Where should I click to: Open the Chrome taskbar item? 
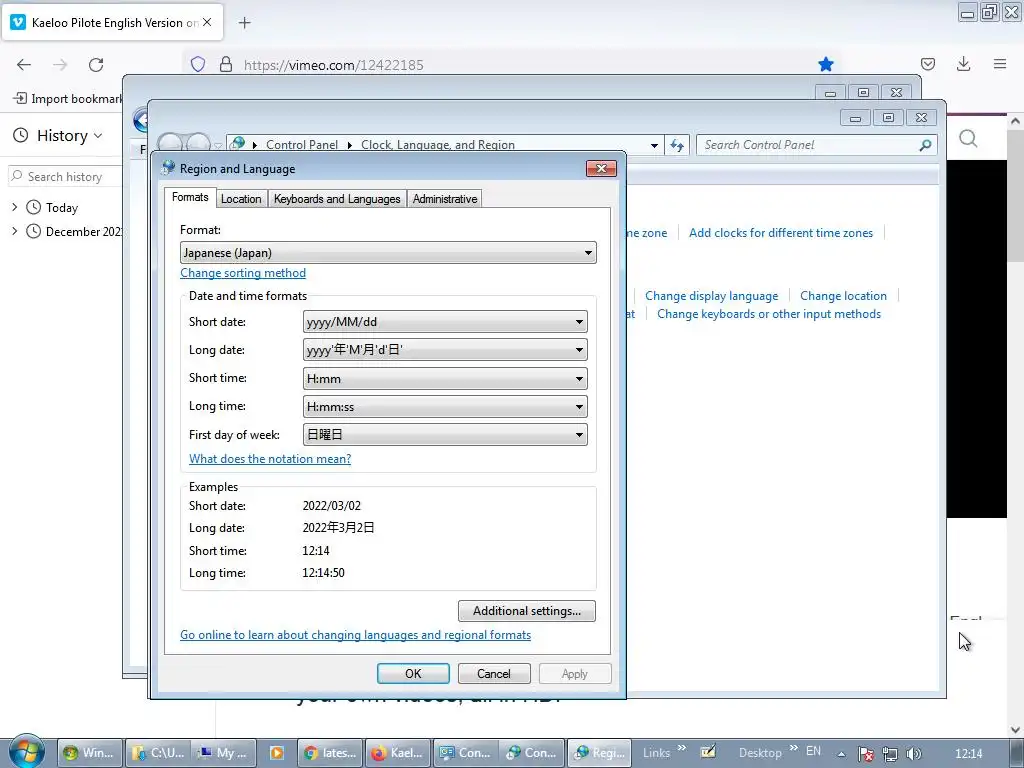click(x=330, y=752)
